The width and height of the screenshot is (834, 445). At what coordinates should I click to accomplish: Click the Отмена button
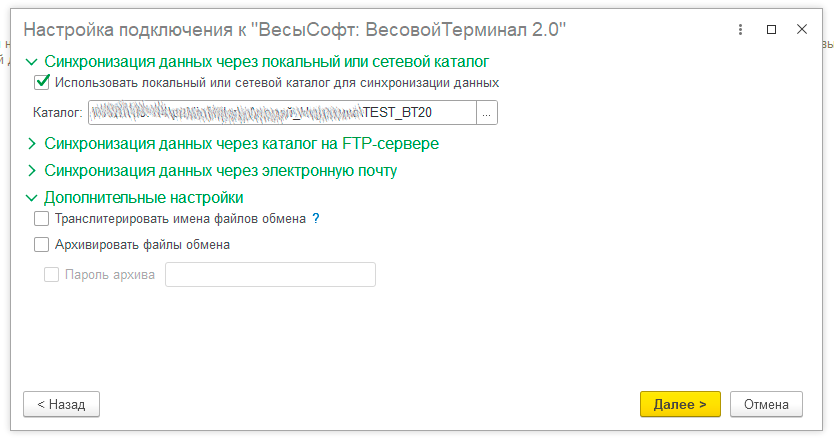point(767,404)
